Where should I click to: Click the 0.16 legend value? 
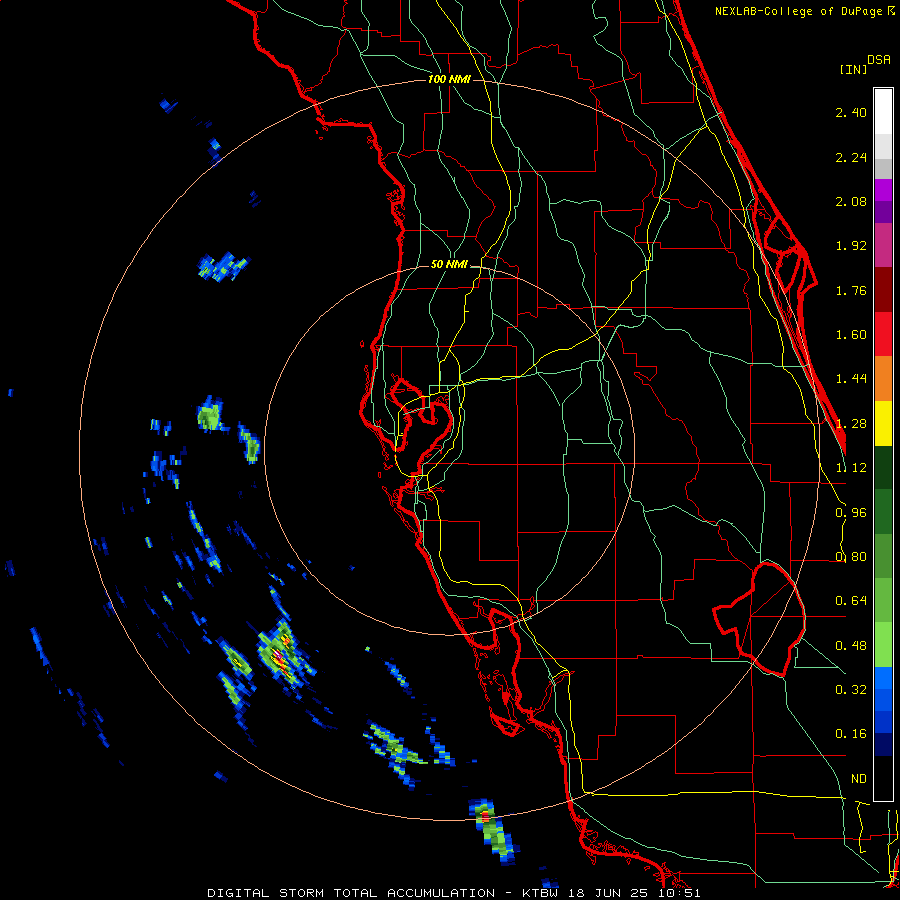click(851, 734)
